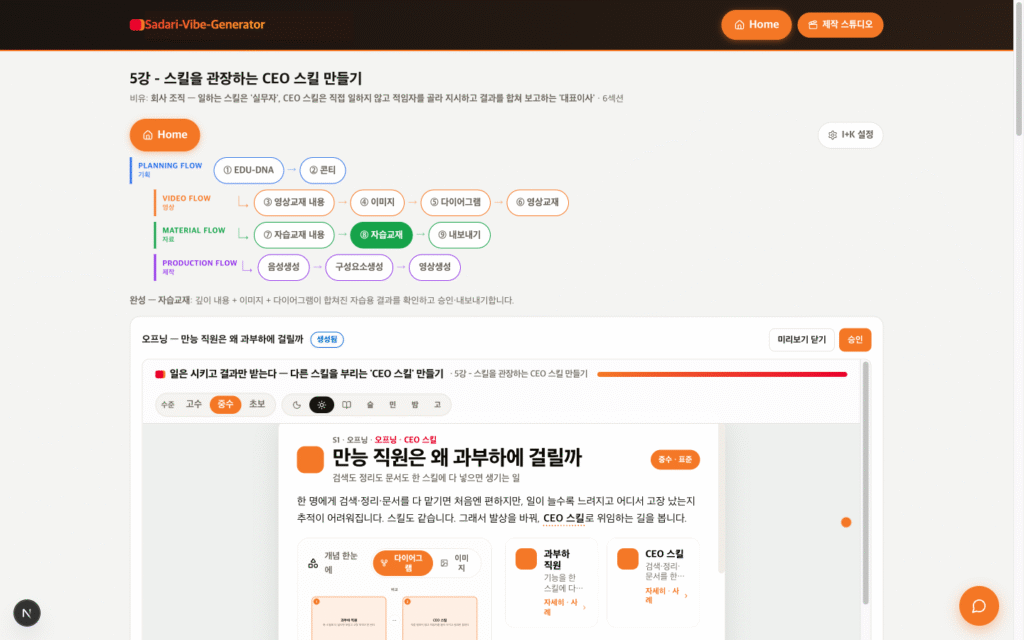Select the 과부하 직원 diagram box
Image resolution: width=1024 pixels, height=640 pixels.
[349, 618]
